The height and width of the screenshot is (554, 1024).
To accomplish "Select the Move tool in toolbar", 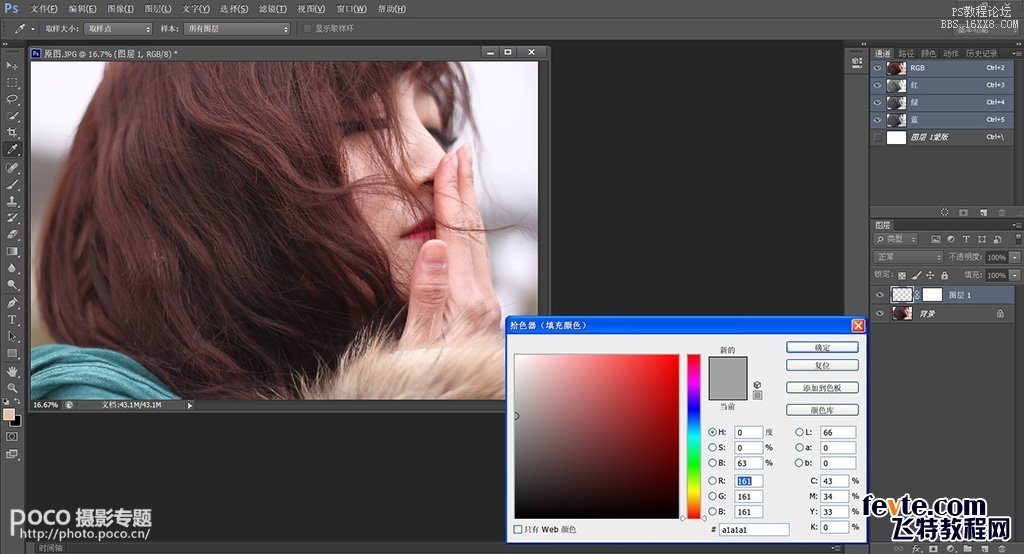I will pyautogui.click(x=12, y=66).
